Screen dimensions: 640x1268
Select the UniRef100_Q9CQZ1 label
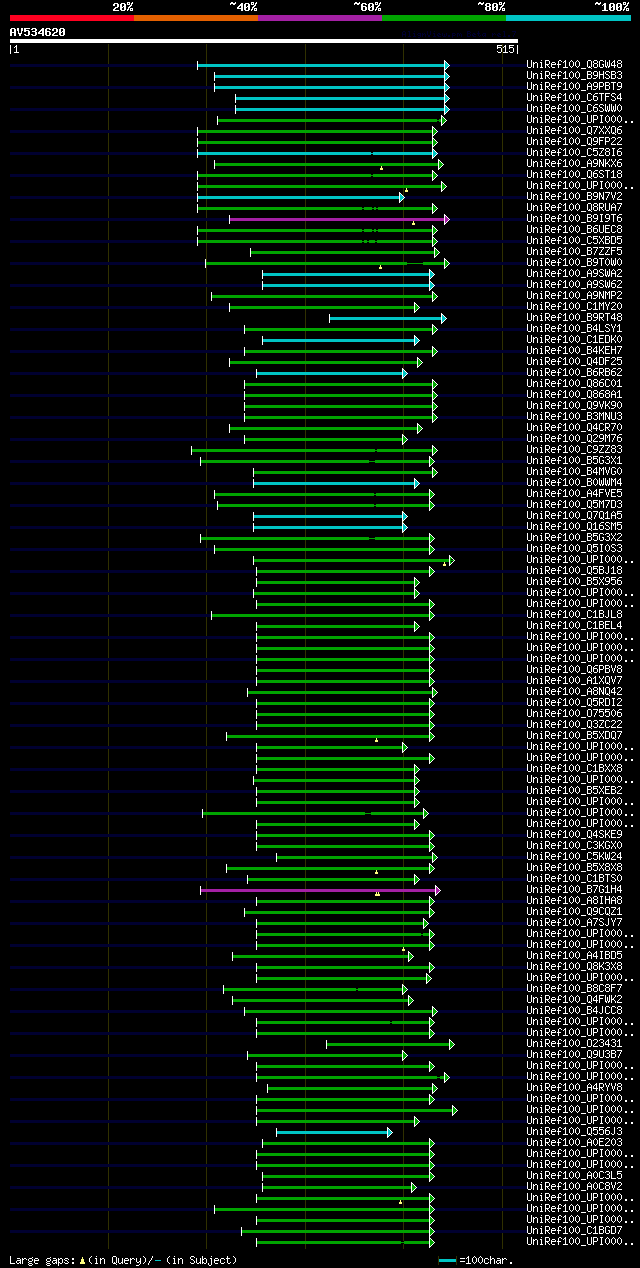pyautogui.click(x=575, y=911)
